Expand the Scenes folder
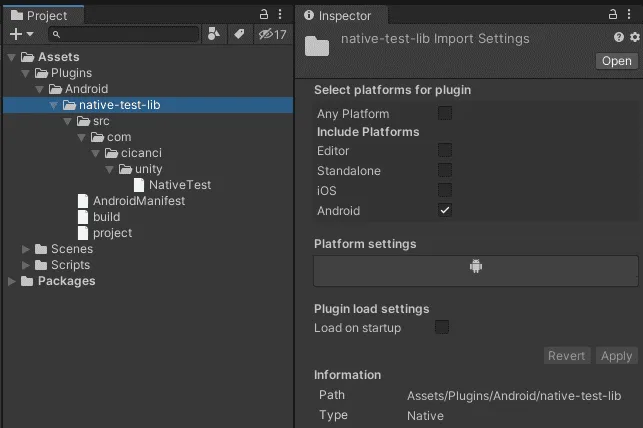This screenshot has width=643, height=428. click(x=25, y=249)
